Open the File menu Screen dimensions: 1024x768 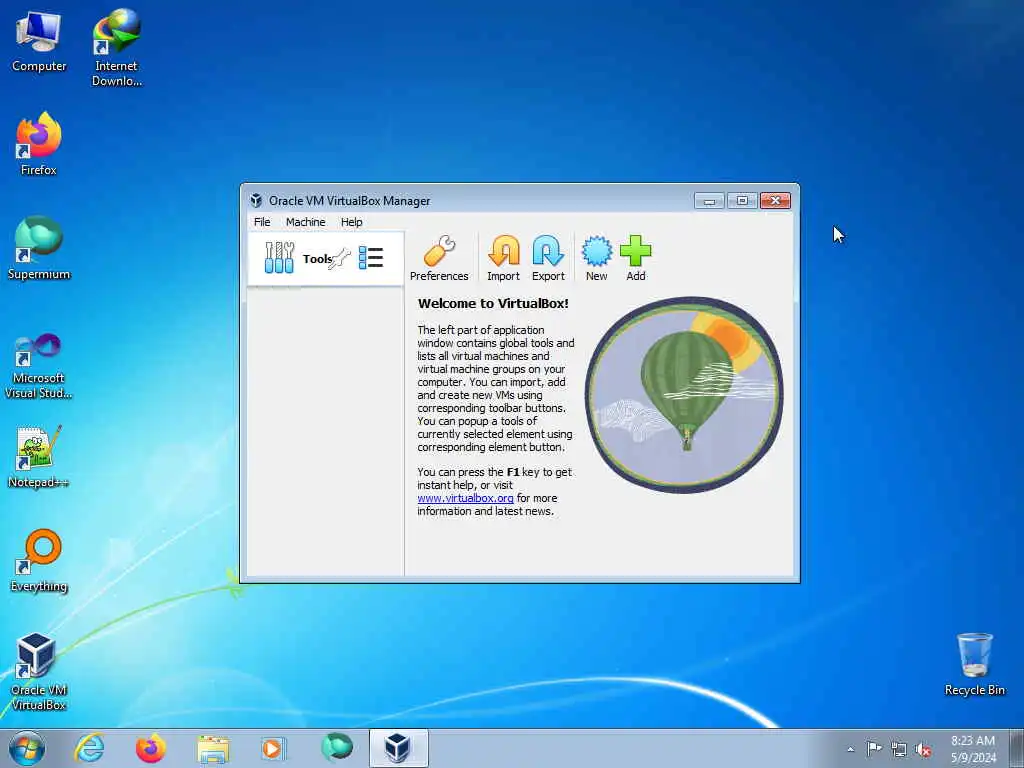coord(262,222)
